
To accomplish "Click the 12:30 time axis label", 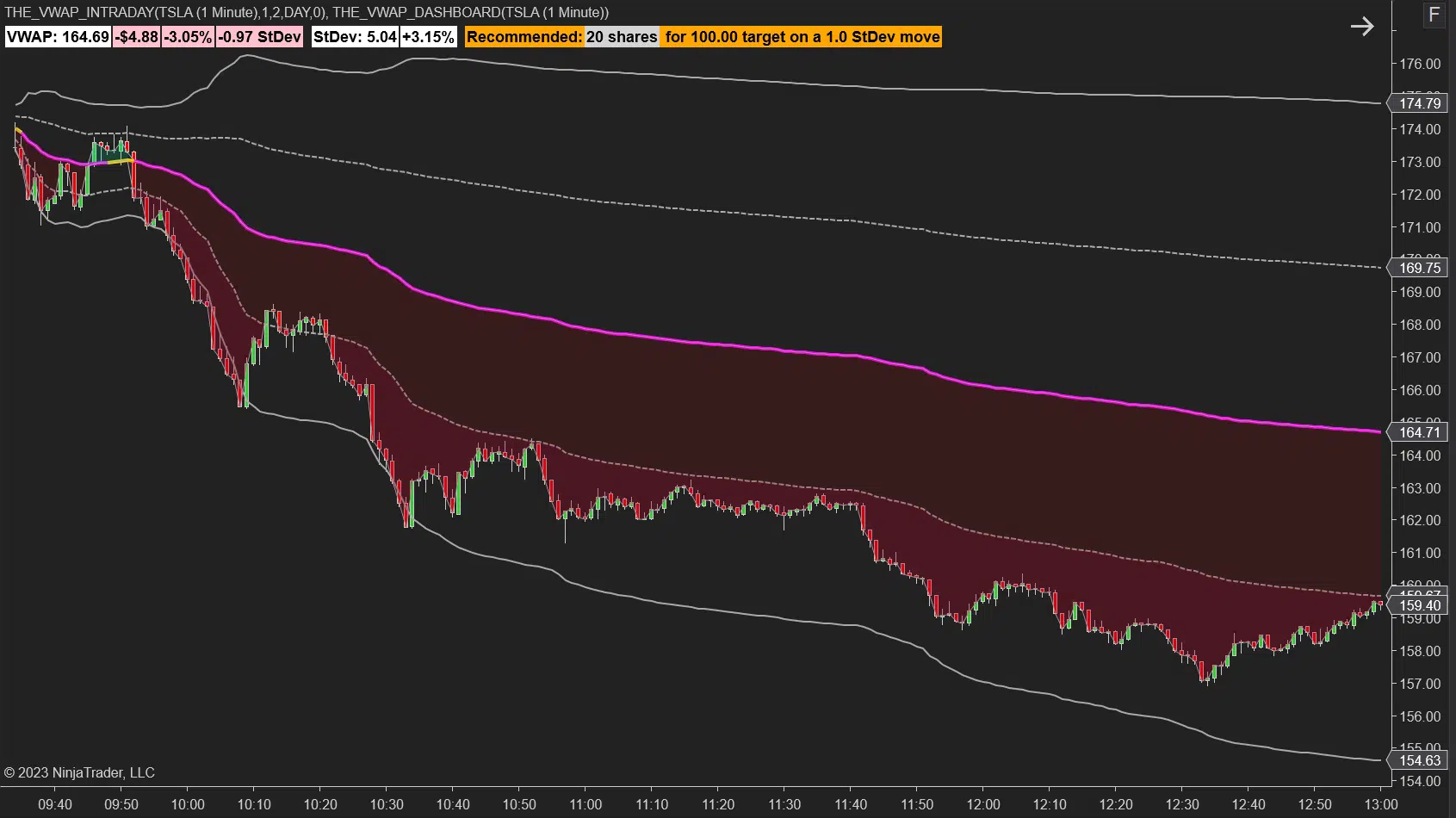I will tap(1182, 804).
